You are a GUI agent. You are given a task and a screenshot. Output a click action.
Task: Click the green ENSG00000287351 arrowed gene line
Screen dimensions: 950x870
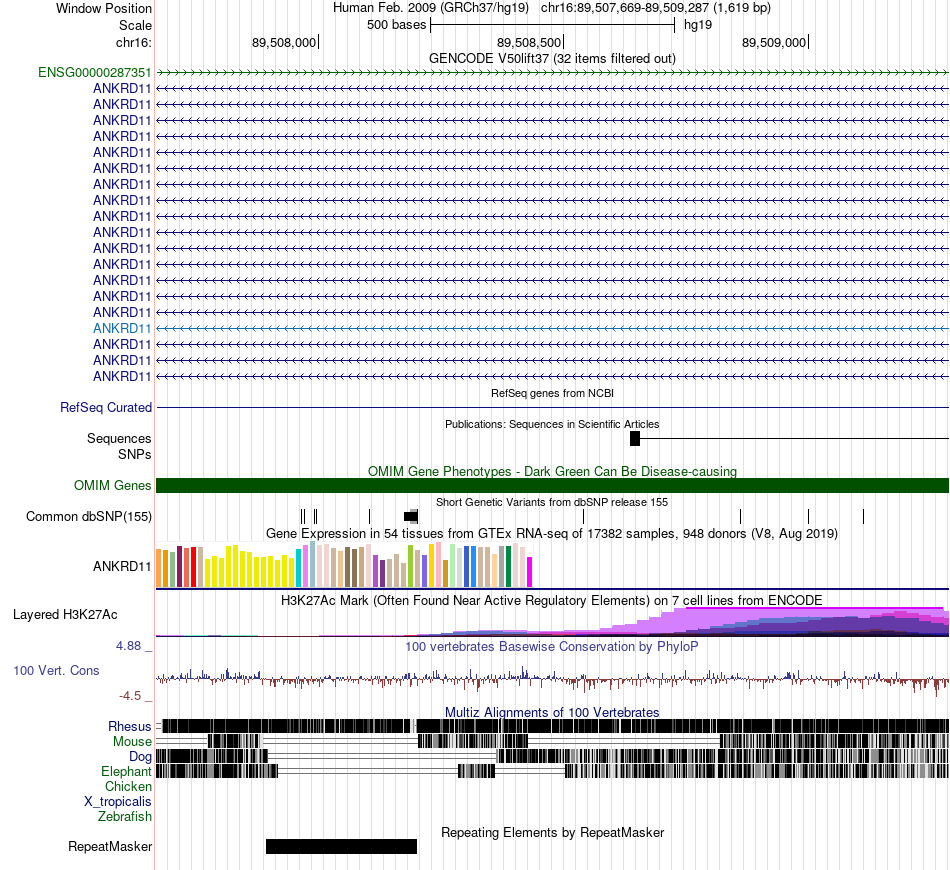(553, 73)
